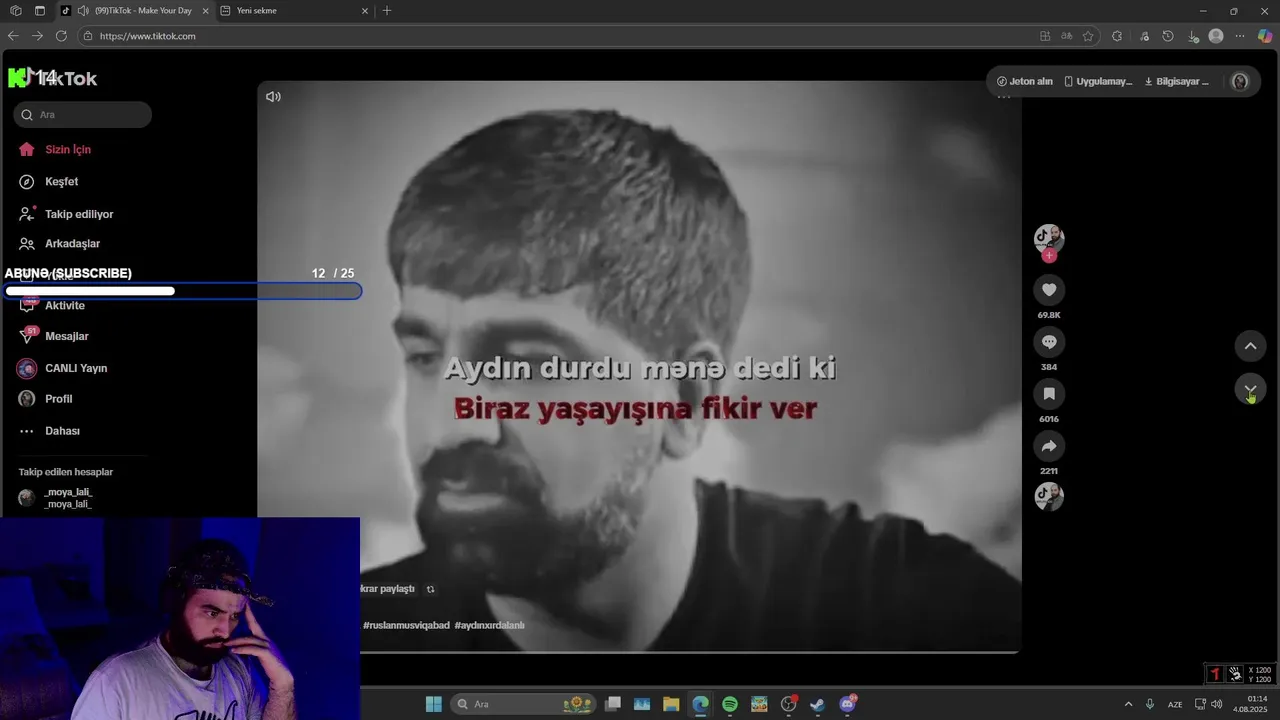Open the Edge profile icon
The height and width of the screenshot is (720, 1280).
pyautogui.click(x=1216, y=36)
